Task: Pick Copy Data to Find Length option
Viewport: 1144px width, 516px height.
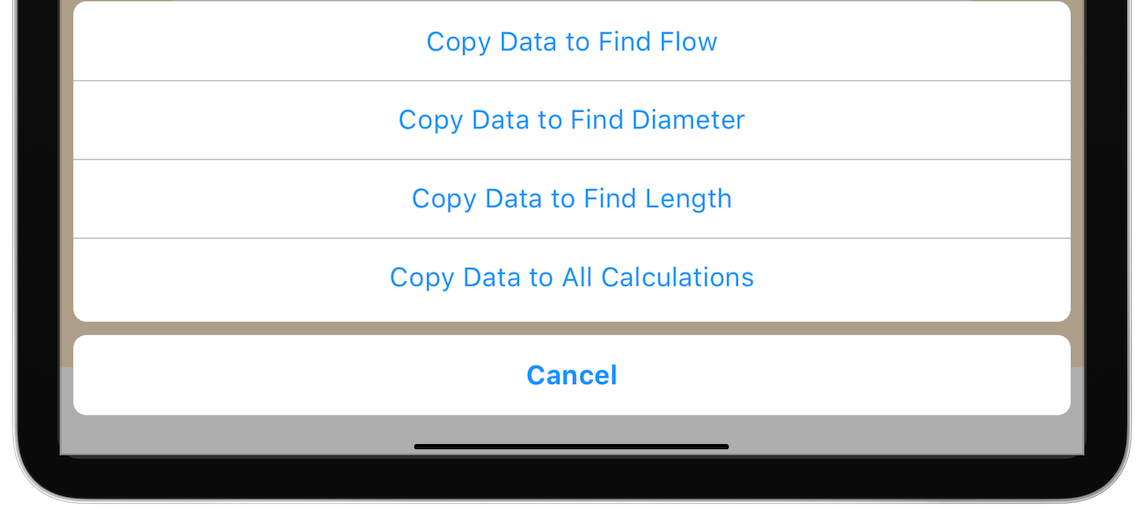Action: (x=571, y=199)
